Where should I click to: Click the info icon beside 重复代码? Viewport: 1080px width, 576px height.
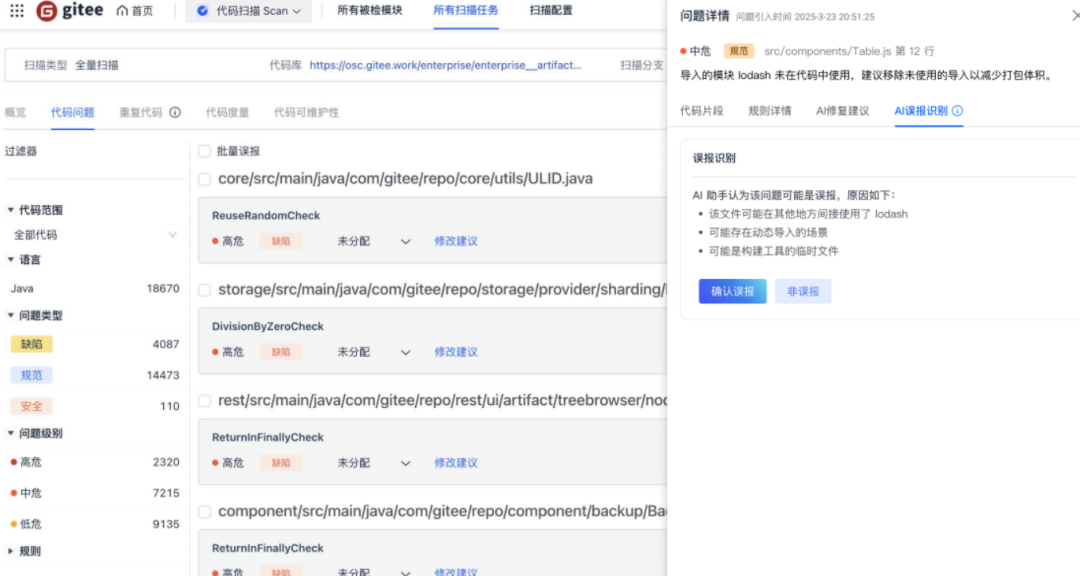(x=175, y=113)
